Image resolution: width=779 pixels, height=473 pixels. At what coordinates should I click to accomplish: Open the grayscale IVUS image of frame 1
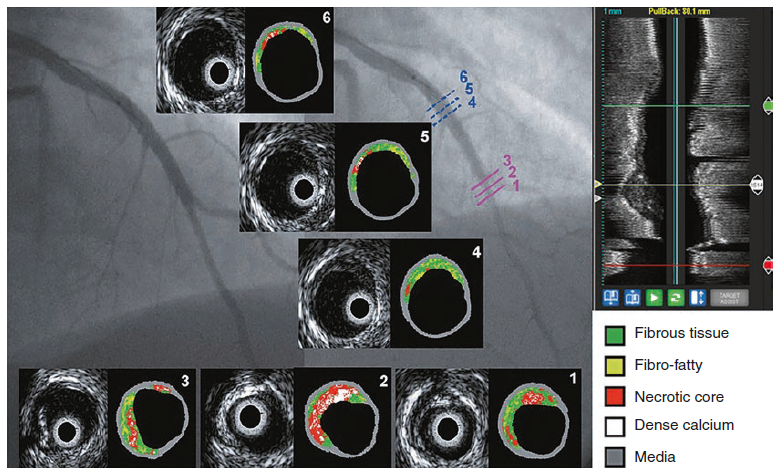443,418
